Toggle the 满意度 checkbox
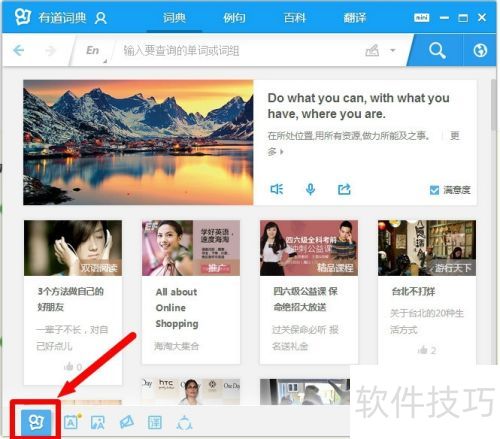Viewport: 500px width, 439px height. click(434, 190)
